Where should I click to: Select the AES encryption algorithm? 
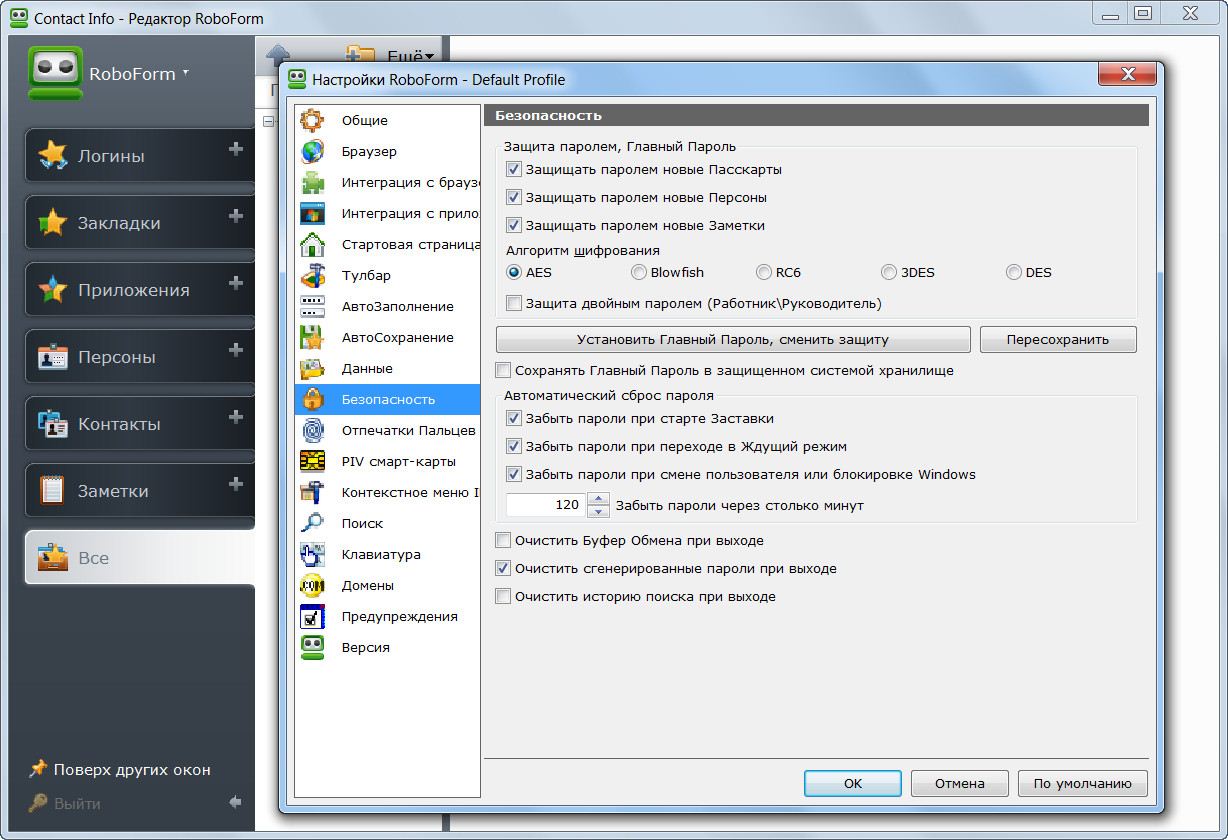(514, 272)
